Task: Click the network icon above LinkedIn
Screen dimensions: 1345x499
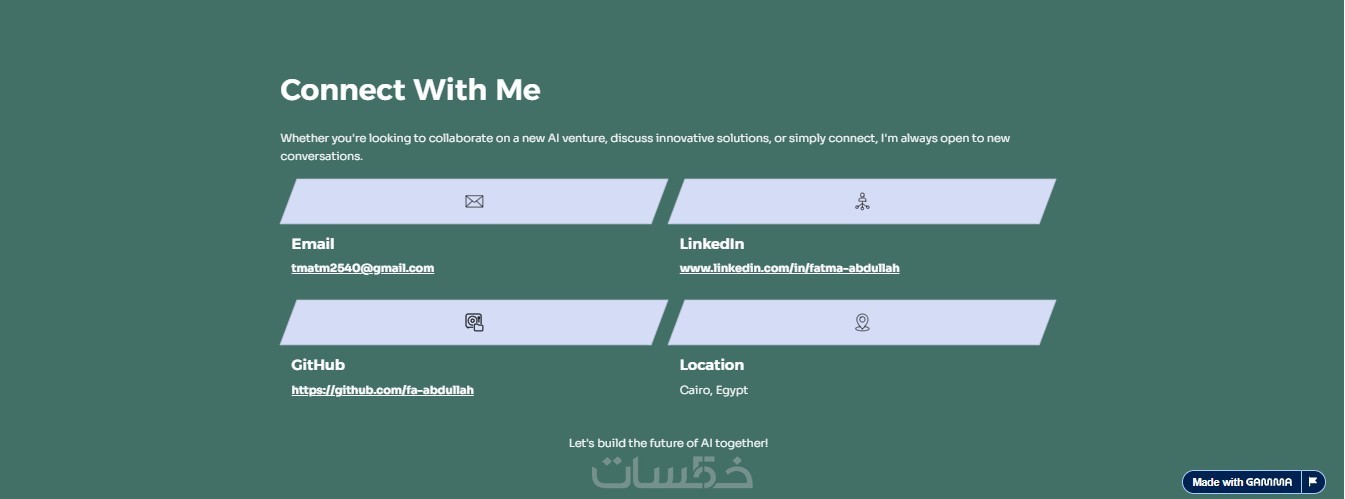Action: pyautogui.click(x=862, y=201)
